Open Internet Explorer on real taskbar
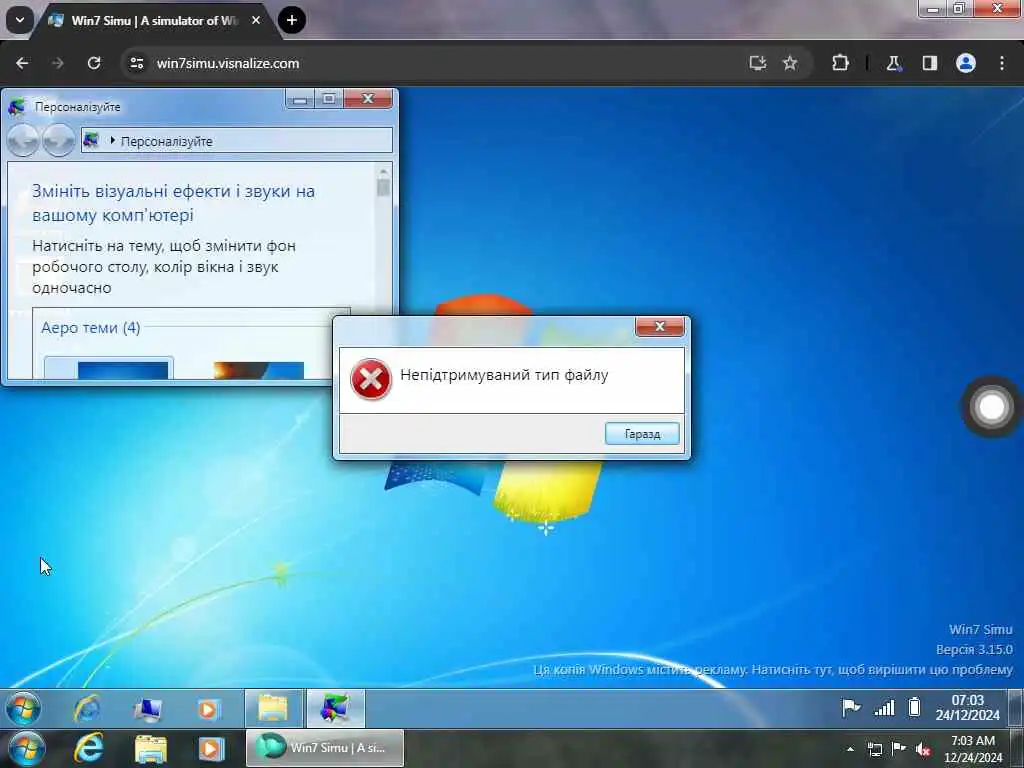 (89, 748)
